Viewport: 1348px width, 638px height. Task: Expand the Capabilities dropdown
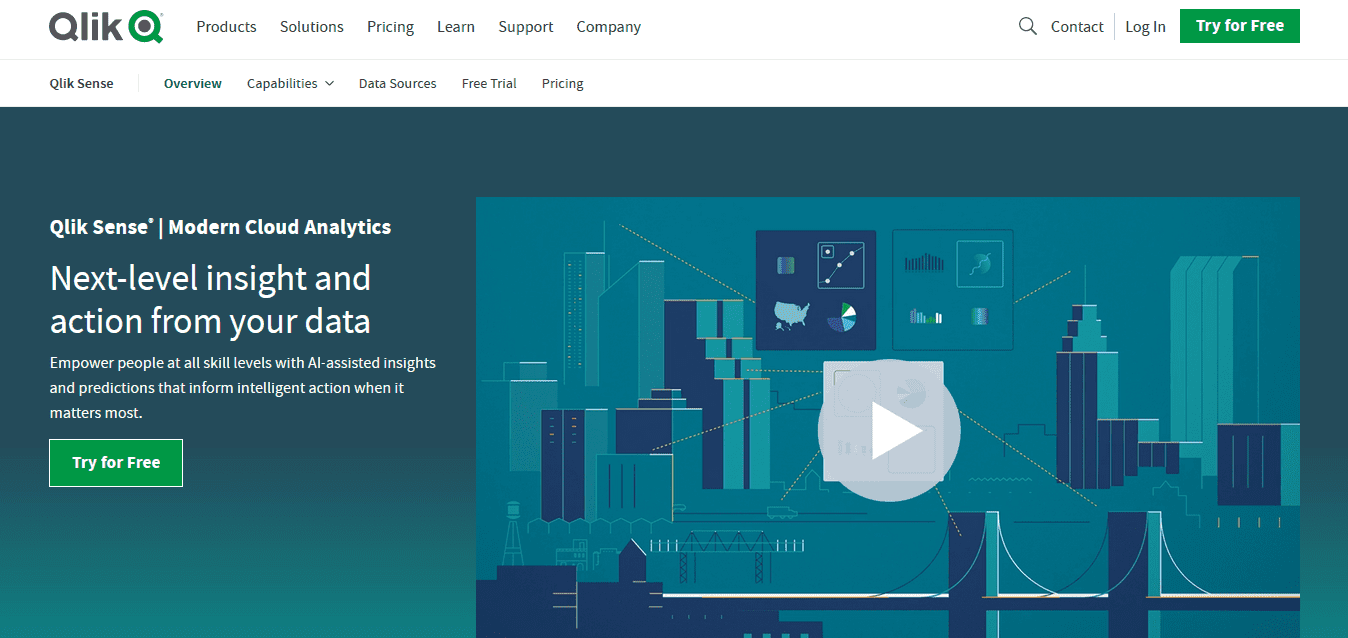(290, 84)
